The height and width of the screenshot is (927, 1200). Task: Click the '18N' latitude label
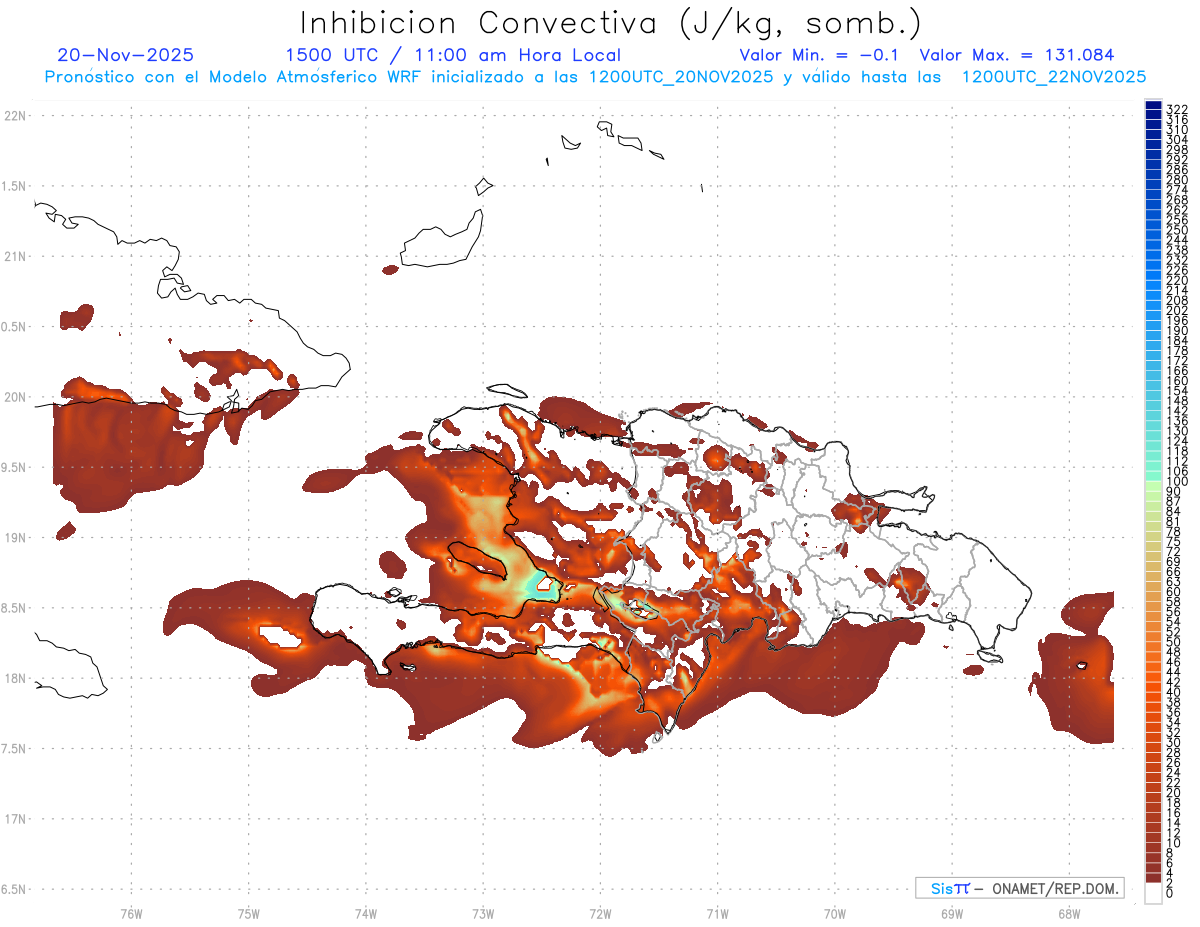click(x=14, y=678)
